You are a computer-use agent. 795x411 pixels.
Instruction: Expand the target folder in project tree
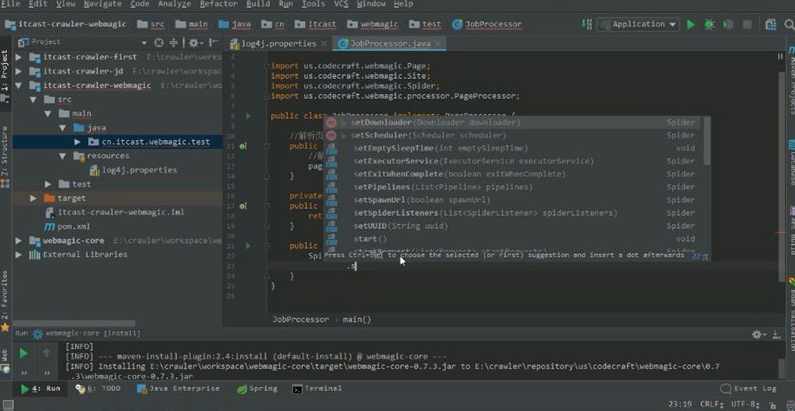click(33, 198)
